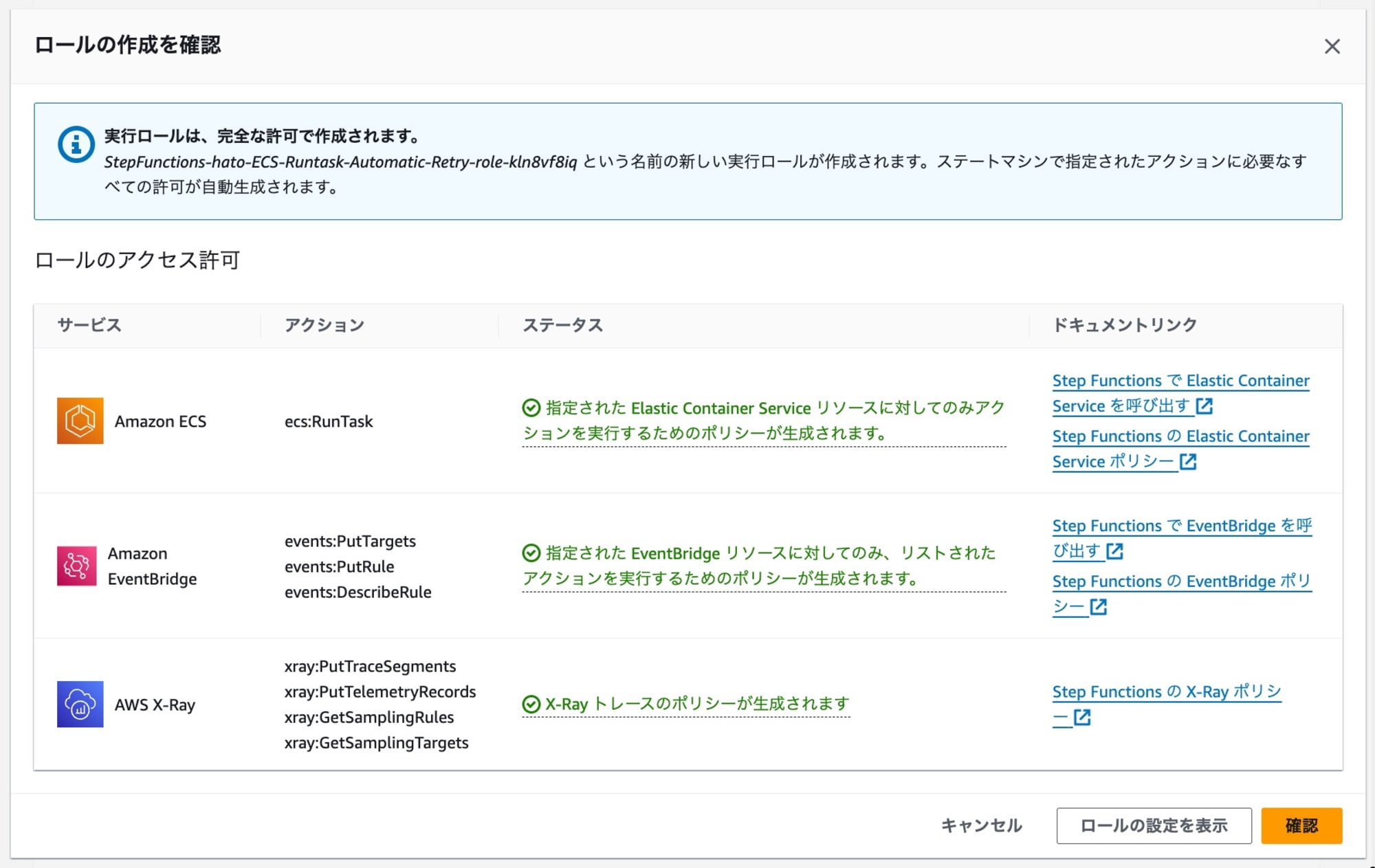This screenshot has height=868, width=1375.
Task: Confirm with the orange 確認 button
Action: tap(1301, 825)
